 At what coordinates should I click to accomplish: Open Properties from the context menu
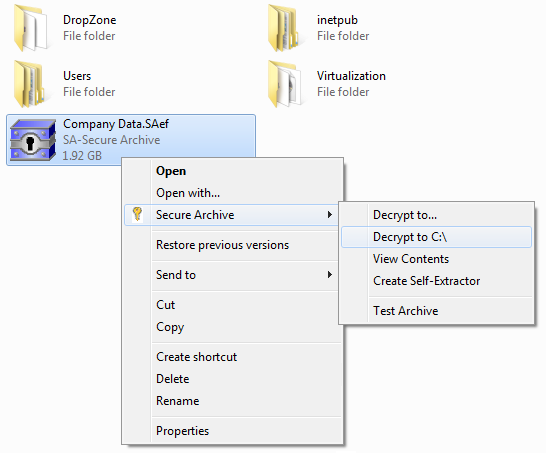[182, 431]
